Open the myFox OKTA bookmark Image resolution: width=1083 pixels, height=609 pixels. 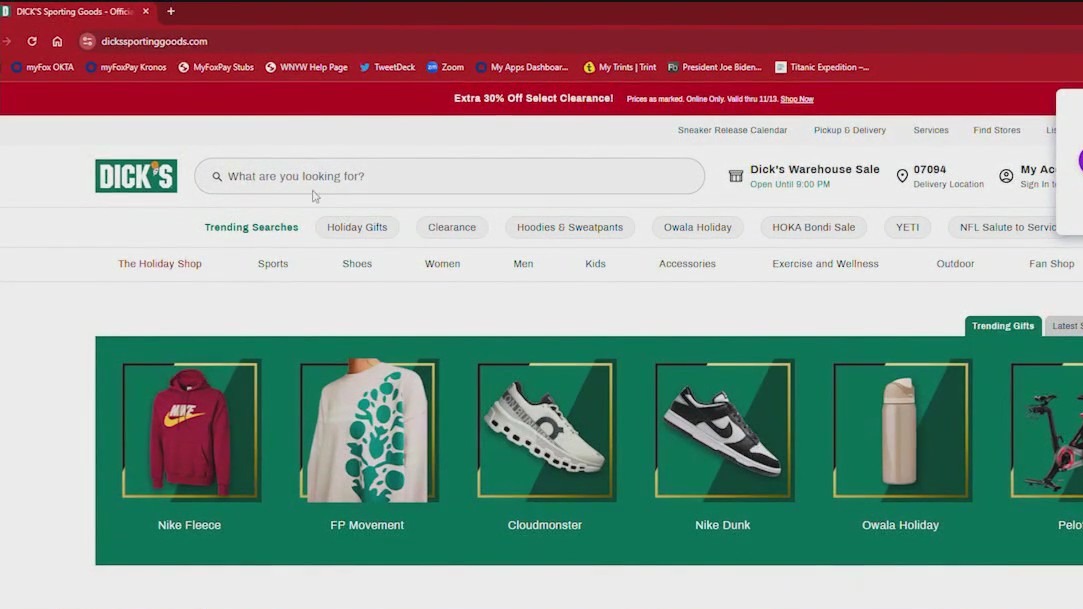43,67
